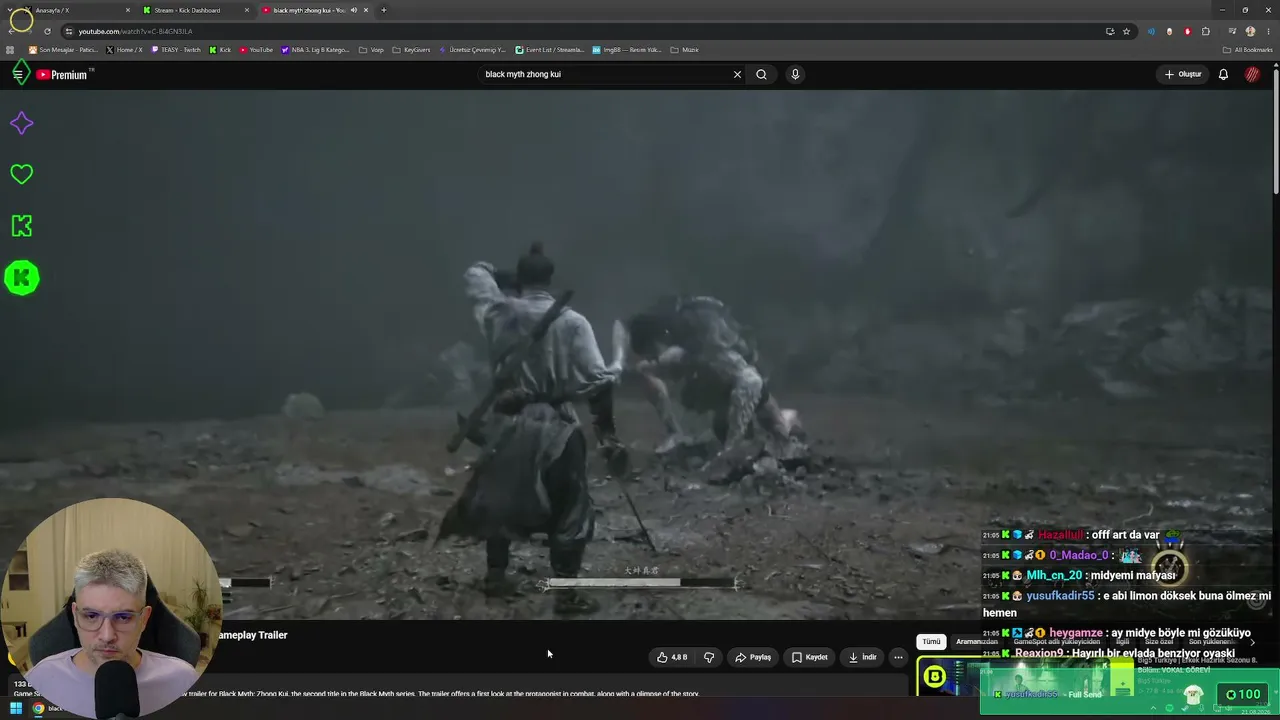
Task: Click the green 100 points badge
Action: tap(1243, 694)
